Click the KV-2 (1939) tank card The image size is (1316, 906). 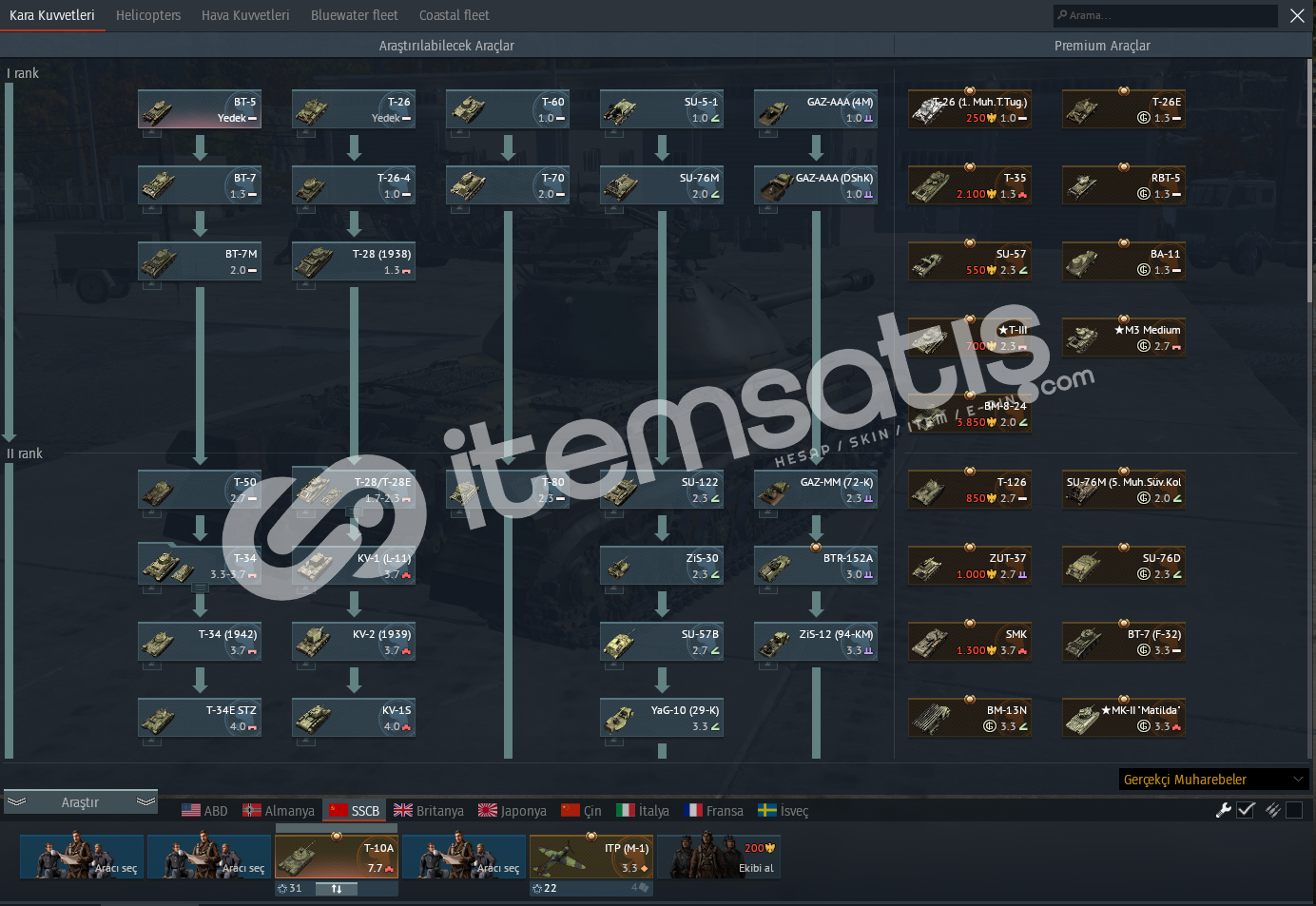pyautogui.click(x=353, y=642)
